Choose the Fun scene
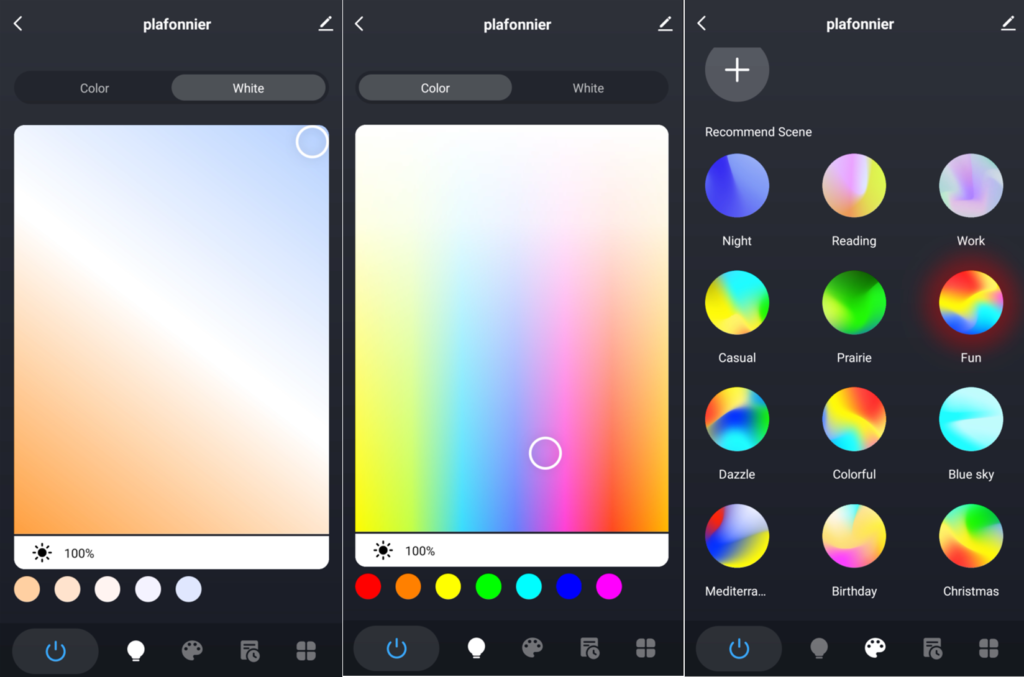Viewport: 1024px width, 677px height. [970, 302]
